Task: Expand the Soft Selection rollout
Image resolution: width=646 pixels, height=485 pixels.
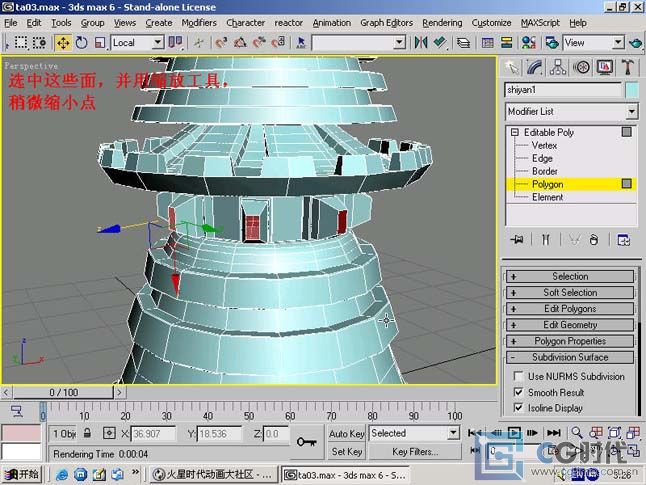Action: pyautogui.click(x=570, y=293)
